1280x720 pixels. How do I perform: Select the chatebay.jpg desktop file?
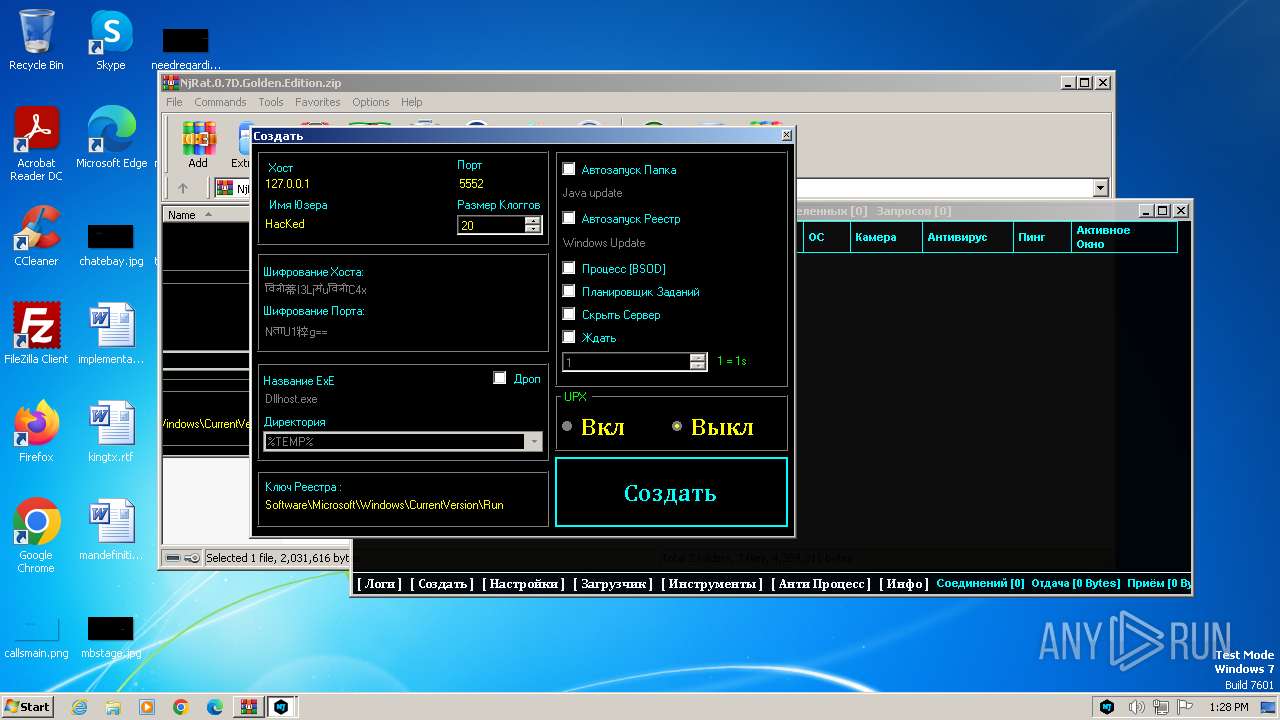(x=111, y=245)
